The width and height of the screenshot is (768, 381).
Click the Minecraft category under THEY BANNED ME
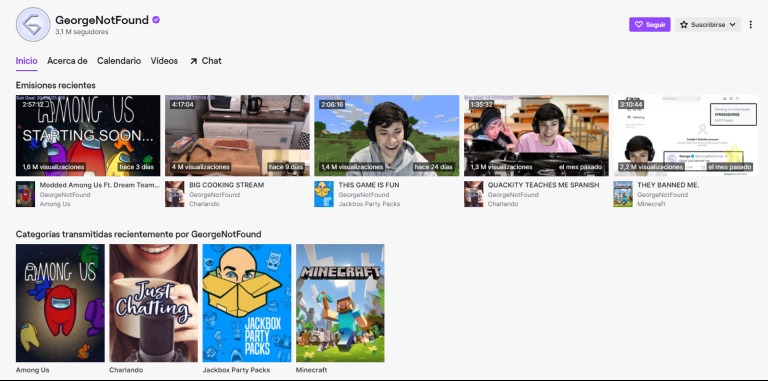pyautogui.click(x=651, y=204)
